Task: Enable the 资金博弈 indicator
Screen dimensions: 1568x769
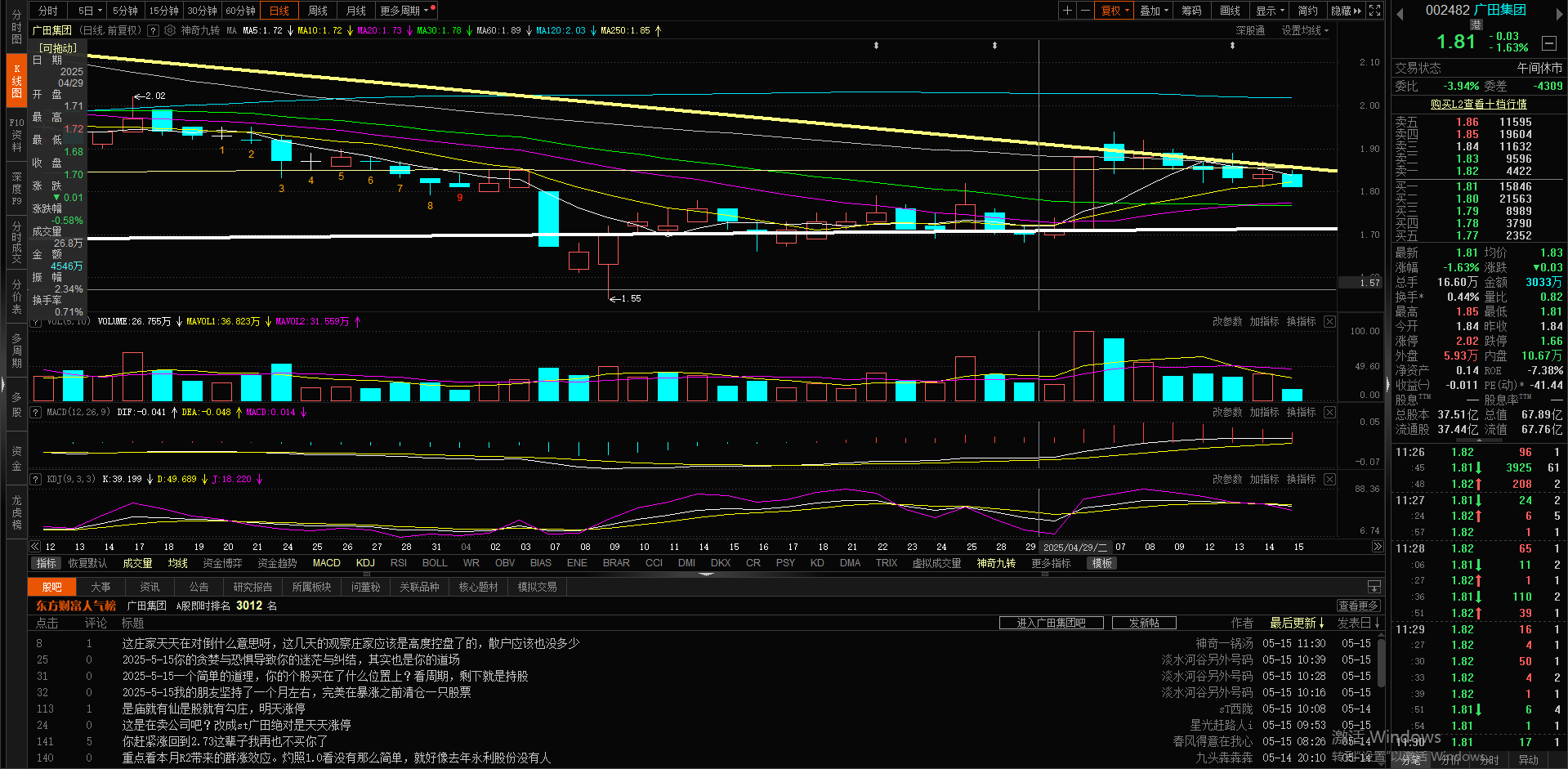Action: pos(222,563)
